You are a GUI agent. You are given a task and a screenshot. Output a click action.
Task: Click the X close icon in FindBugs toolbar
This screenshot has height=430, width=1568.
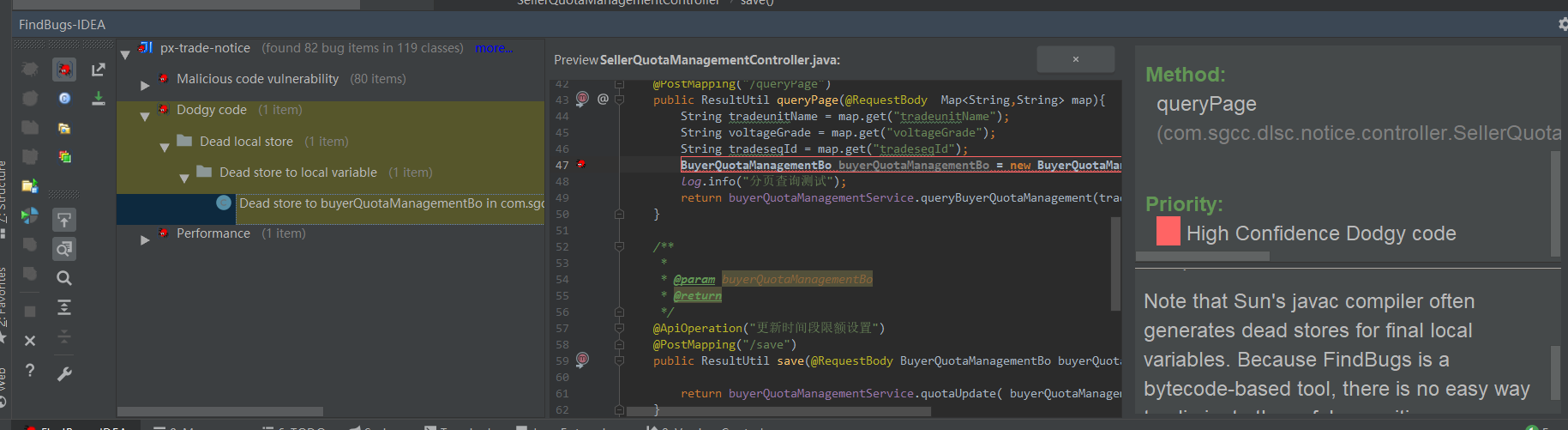point(30,341)
